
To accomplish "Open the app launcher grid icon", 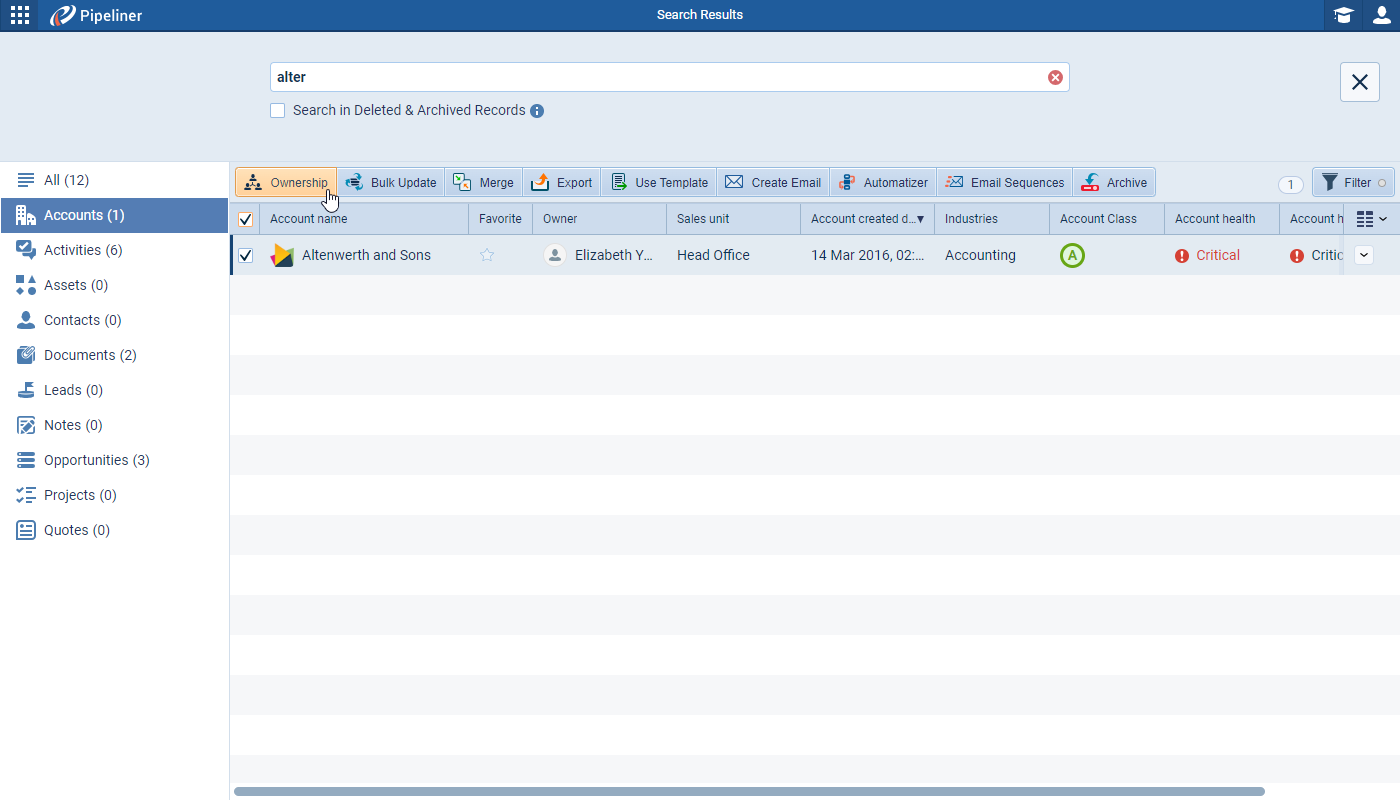I will coord(20,15).
